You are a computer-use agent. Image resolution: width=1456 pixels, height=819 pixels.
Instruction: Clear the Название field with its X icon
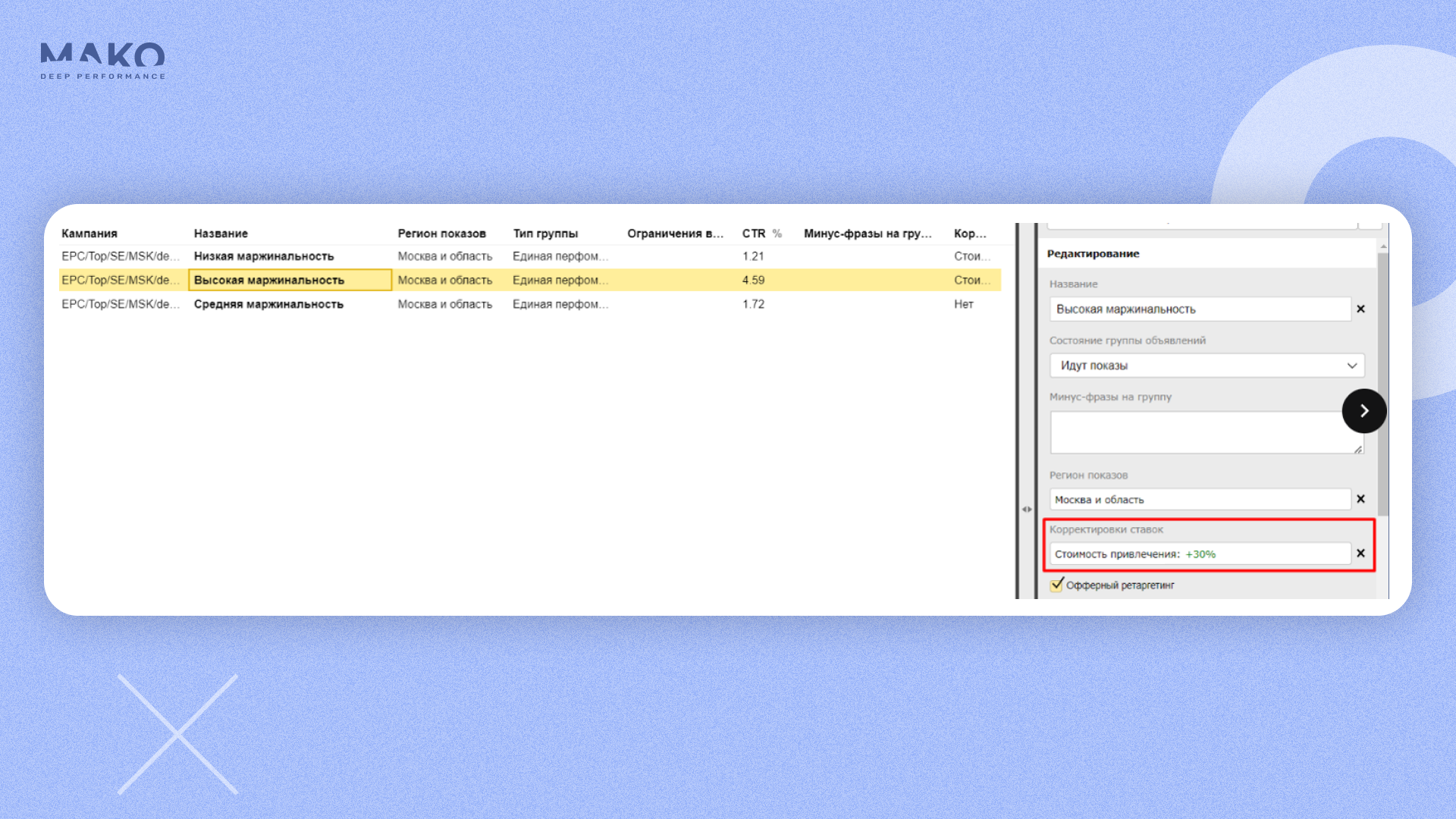tap(1360, 309)
